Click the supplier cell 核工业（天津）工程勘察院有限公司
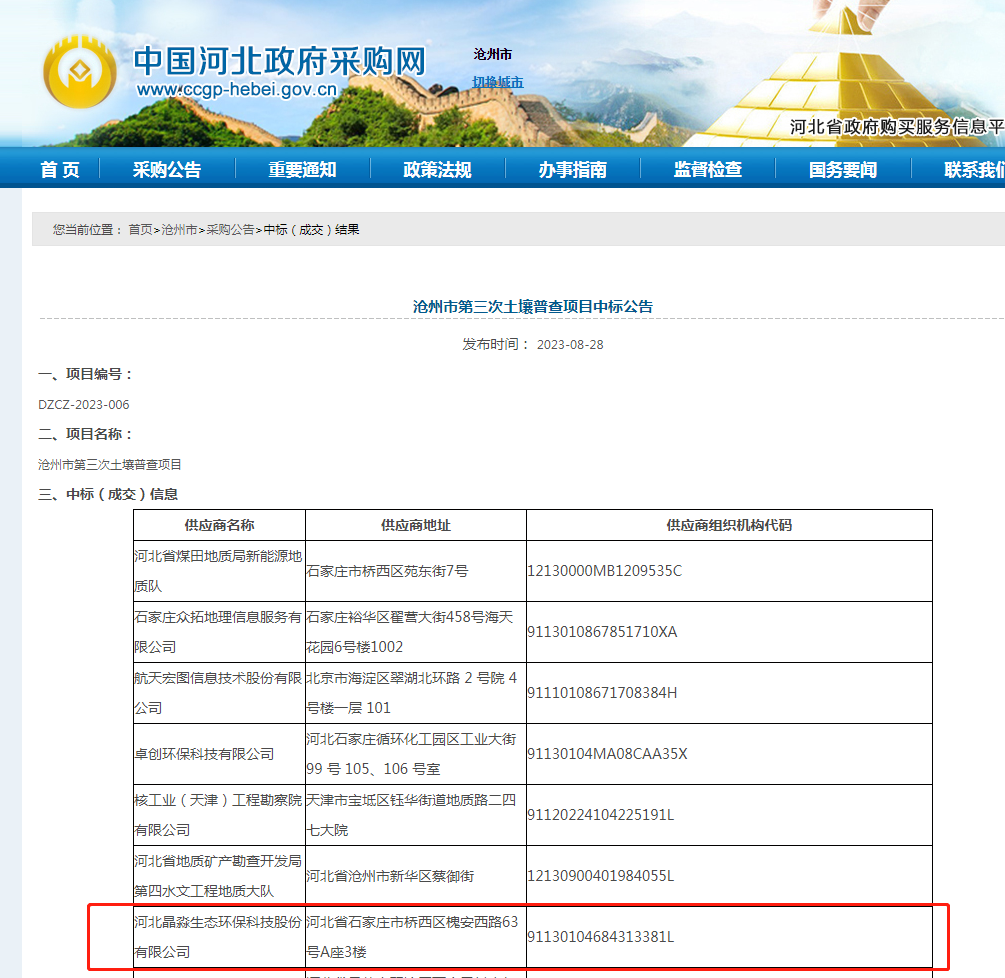Screen dimensions: 1005x978 pos(219,815)
